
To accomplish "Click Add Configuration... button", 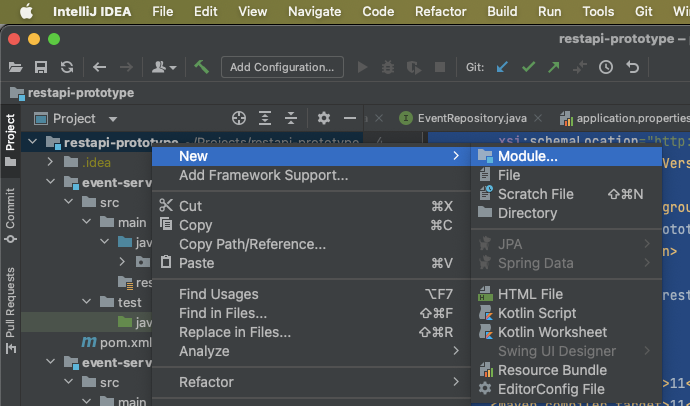I will click(x=282, y=67).
